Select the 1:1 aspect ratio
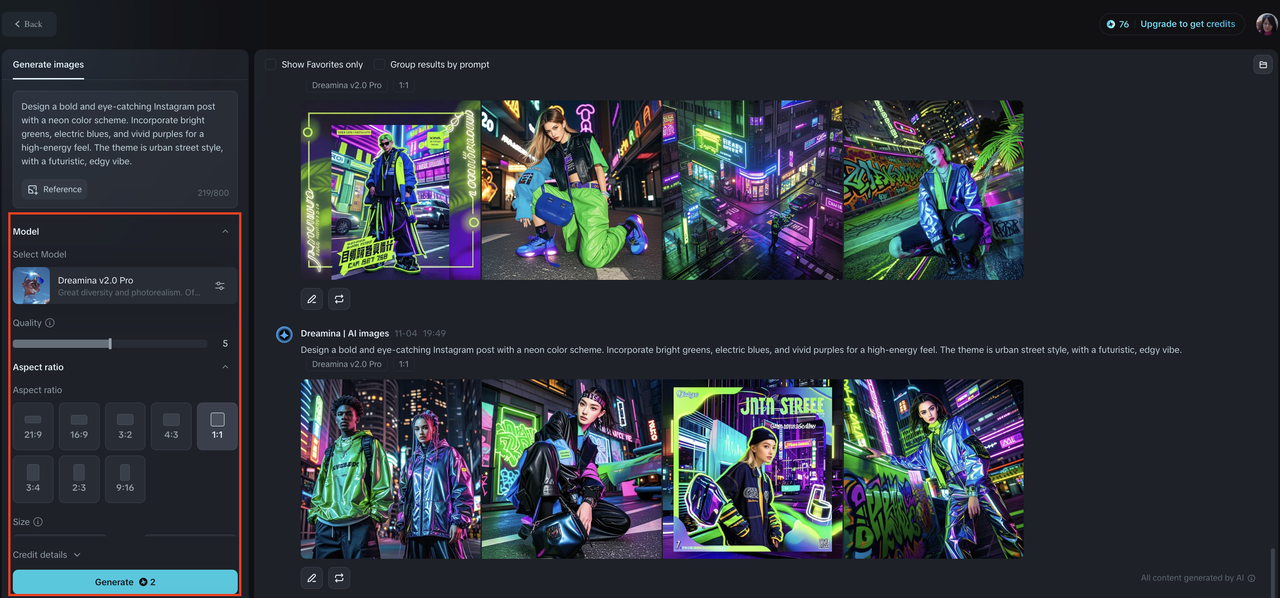This screenshot has width=1280, height=598. click(218, 426)
